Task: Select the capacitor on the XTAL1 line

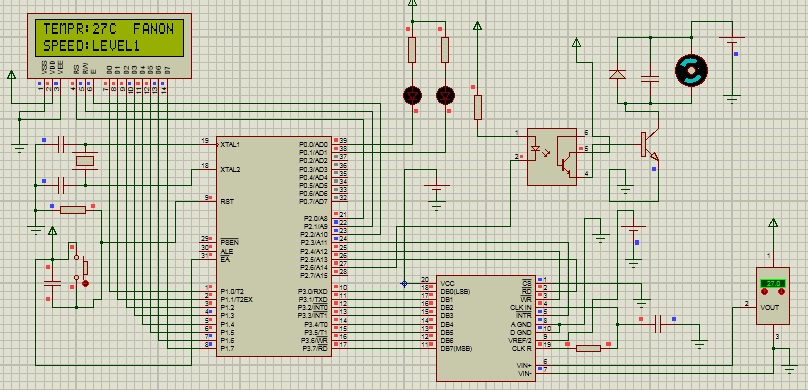Action: tap(61, 145)
